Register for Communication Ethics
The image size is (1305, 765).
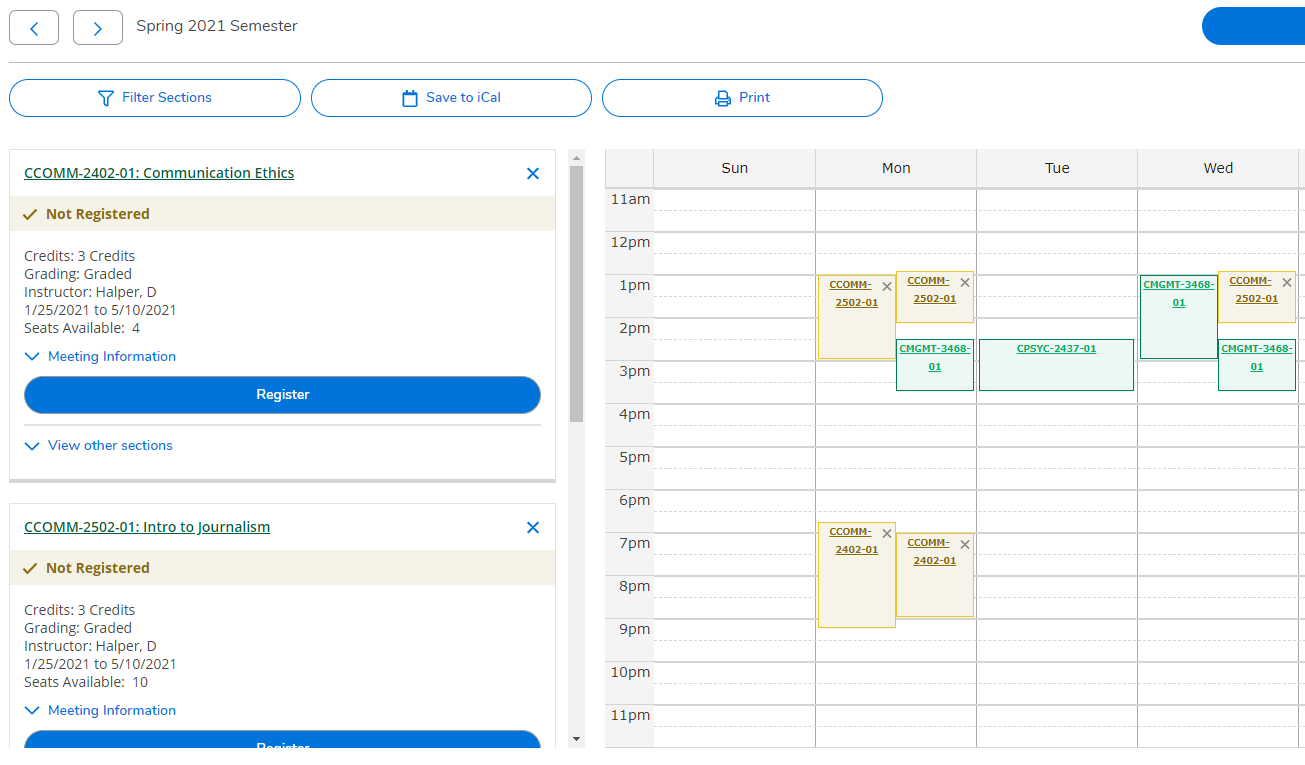pos(282,395)
